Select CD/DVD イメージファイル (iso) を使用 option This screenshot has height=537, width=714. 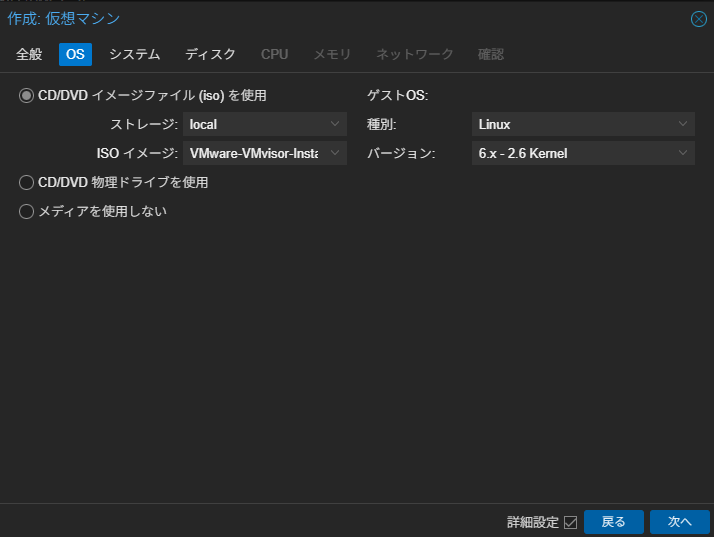pyautogui.click(x=27, y=96)
